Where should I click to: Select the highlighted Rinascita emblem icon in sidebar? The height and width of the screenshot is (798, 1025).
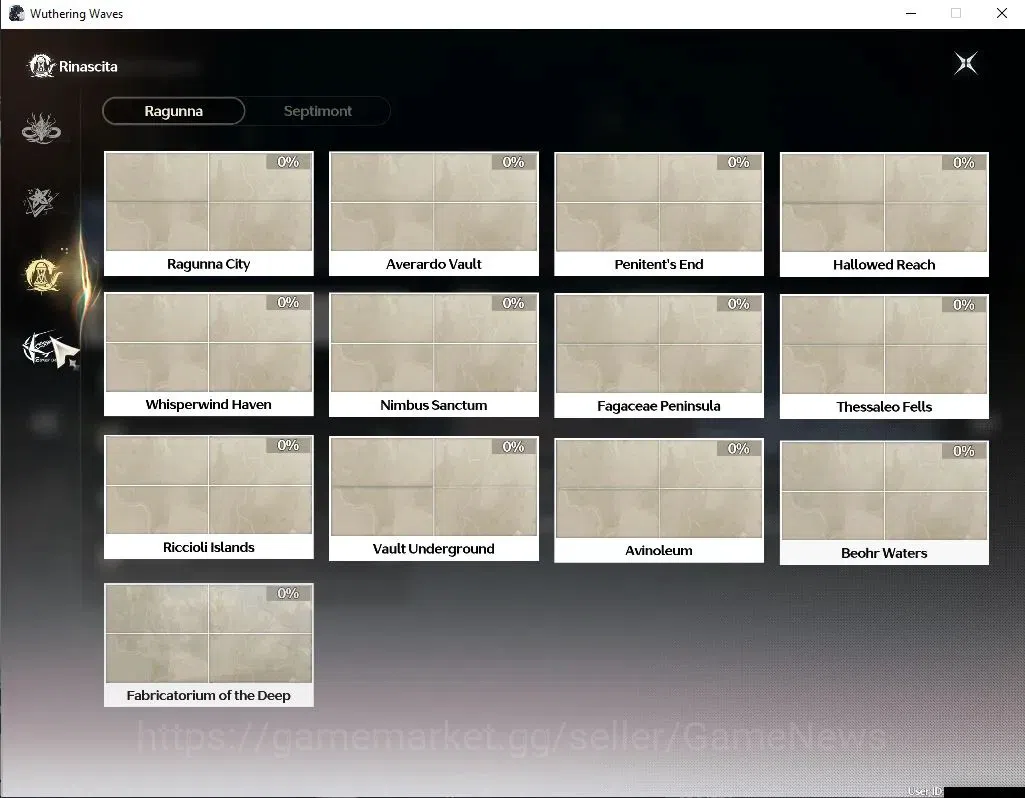(x=42, y=274)
